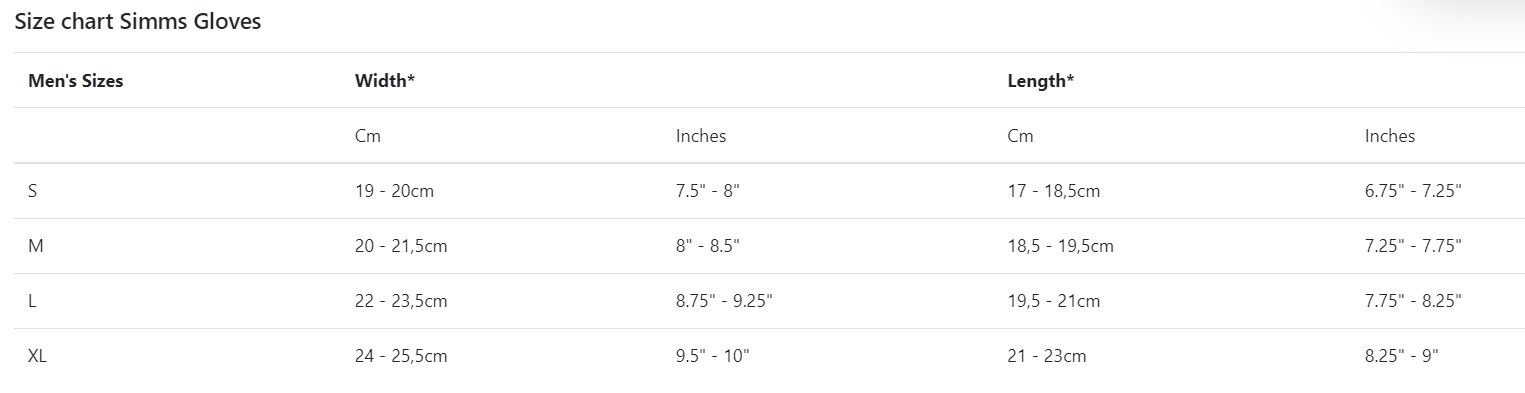Select the 19,5 - 21cm length cell
This screenshot has height=393, width=1525.
pos(1054,301)
